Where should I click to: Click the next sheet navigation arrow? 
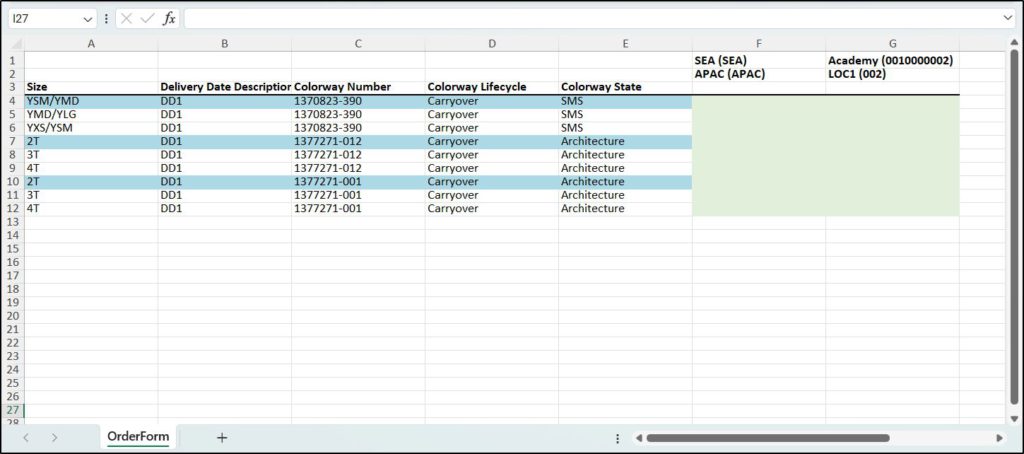[54, 437]
